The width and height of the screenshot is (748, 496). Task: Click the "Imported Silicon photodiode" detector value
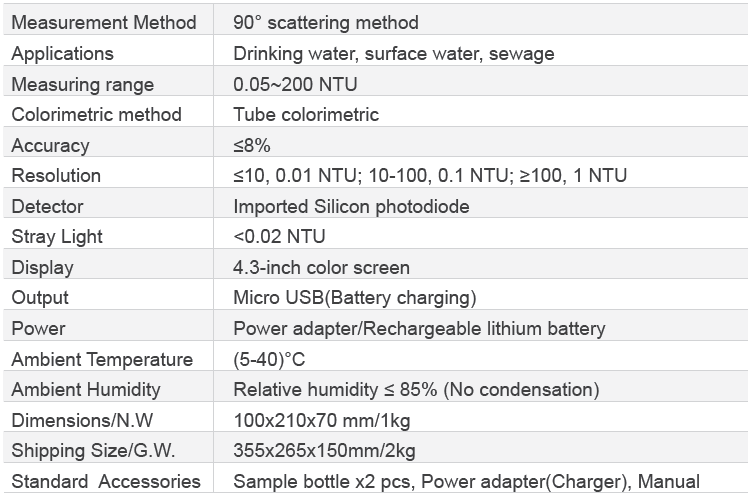tap(351, 207)
